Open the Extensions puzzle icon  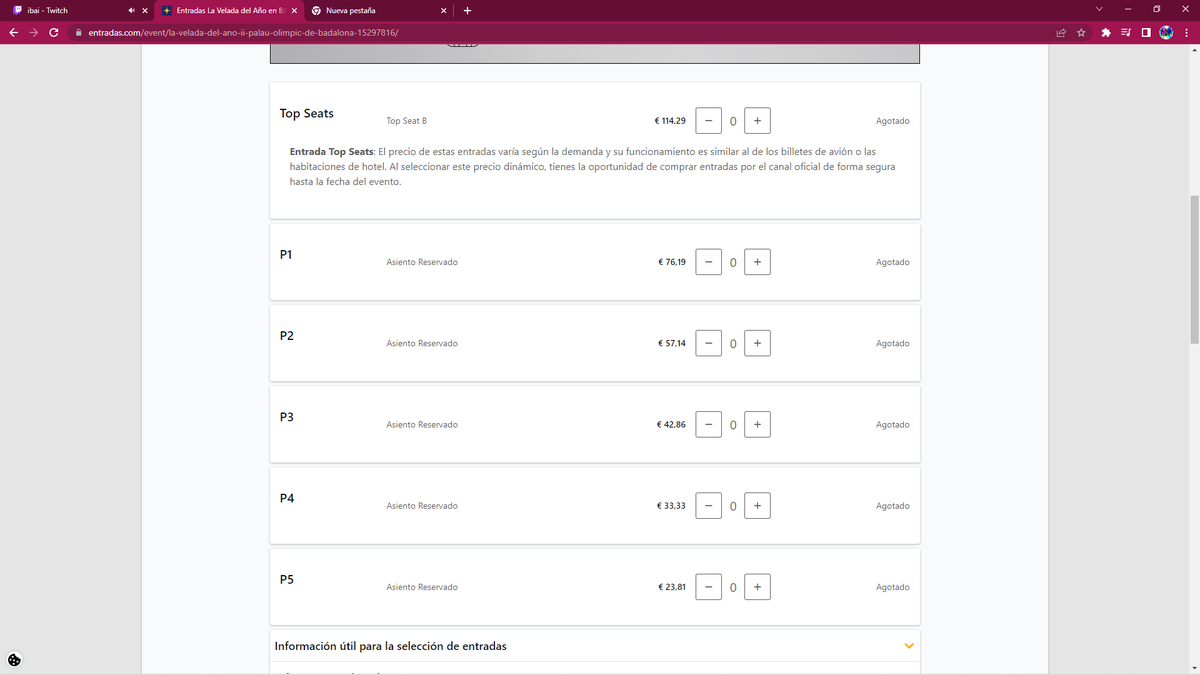pos(1105,33)
